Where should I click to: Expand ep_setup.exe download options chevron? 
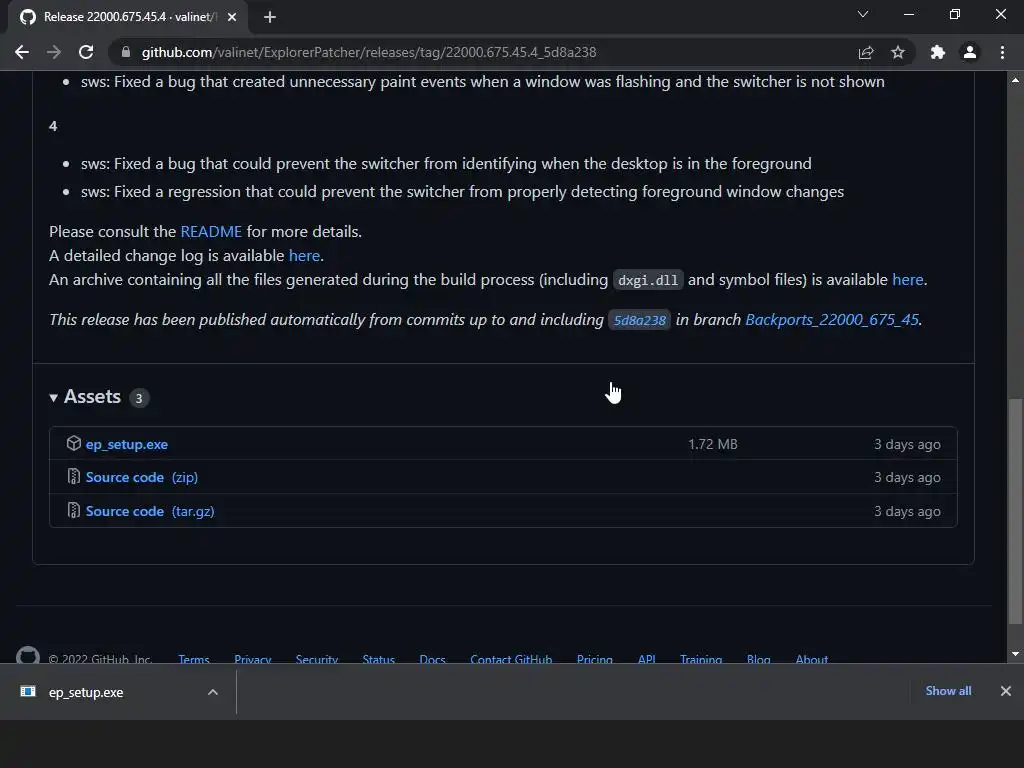click(213, 692)
